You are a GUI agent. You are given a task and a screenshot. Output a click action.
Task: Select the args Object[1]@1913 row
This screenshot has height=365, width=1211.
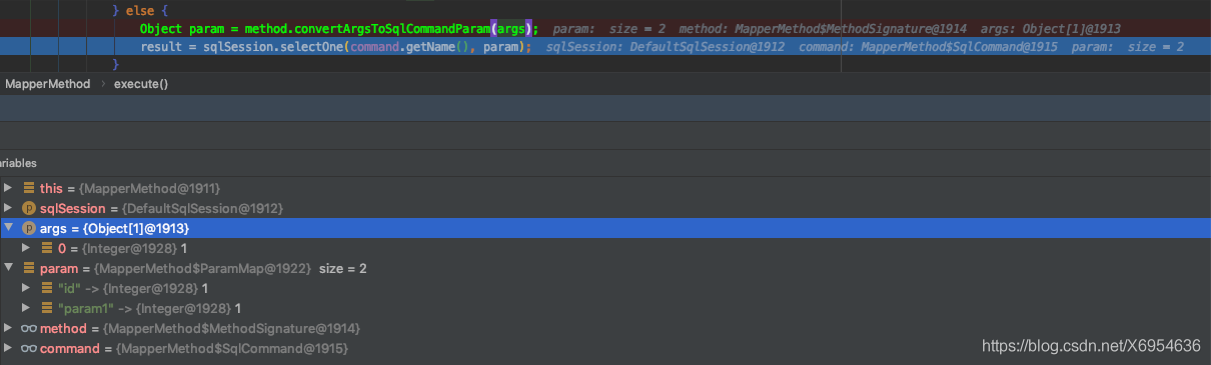pos(605,228)
